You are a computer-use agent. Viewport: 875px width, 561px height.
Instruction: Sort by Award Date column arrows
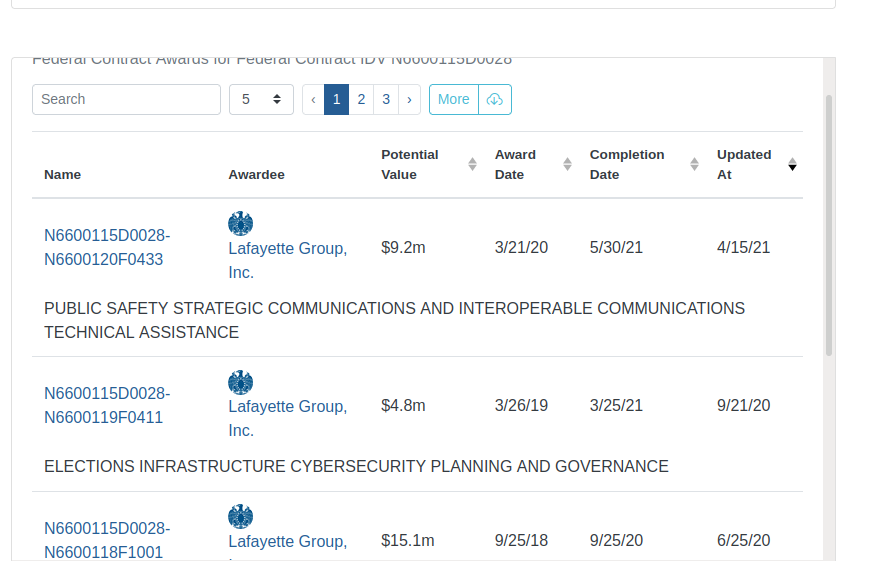(568, 164)
